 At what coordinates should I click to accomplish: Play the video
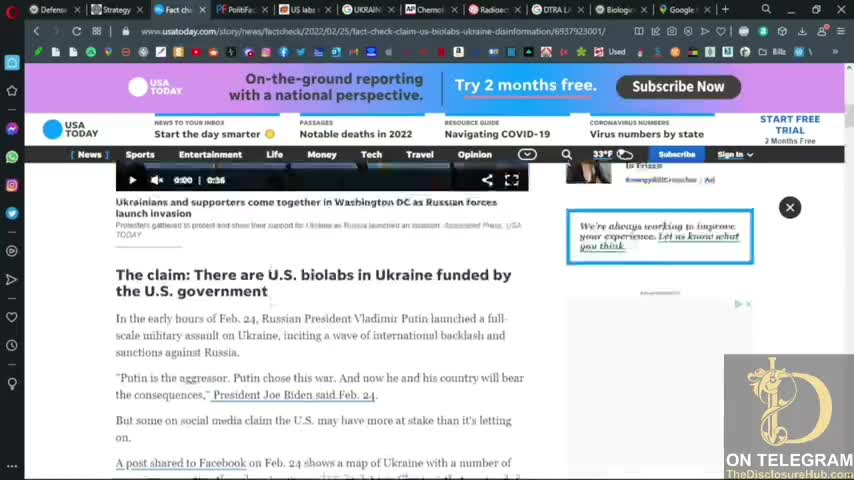132,180
